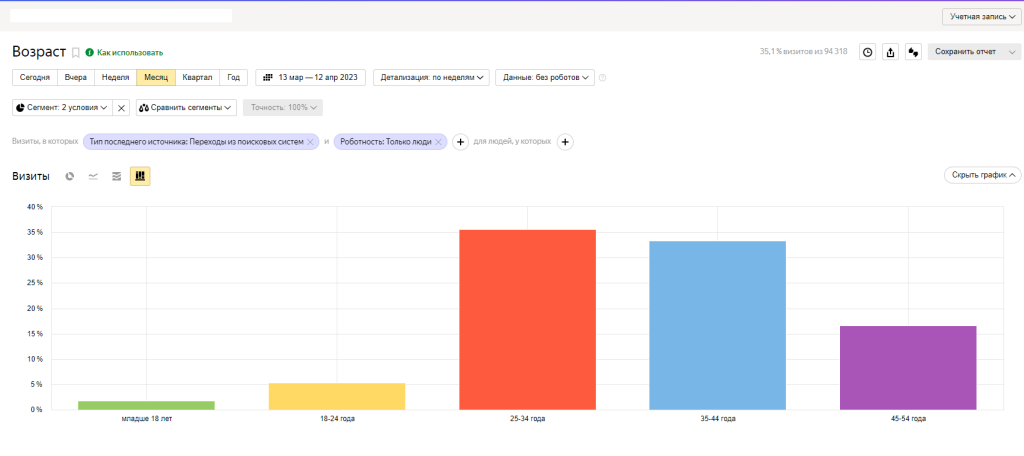
Task: Open the export report icon
Action: point(890,52)
